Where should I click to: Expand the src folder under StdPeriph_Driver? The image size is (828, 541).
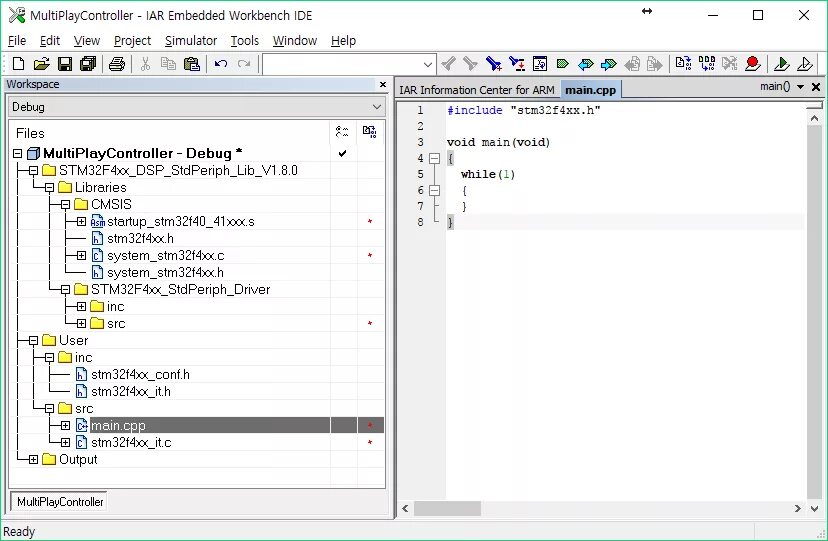[81, 324]
